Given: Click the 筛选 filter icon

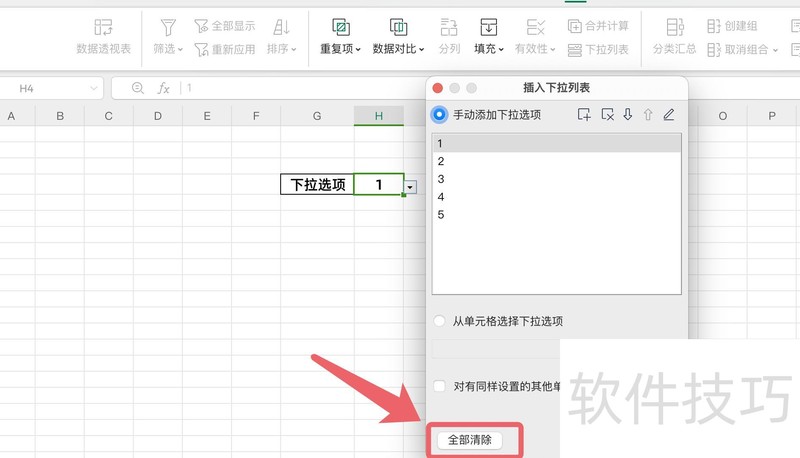Looking at the screenshot, I should tap(168, 28).
